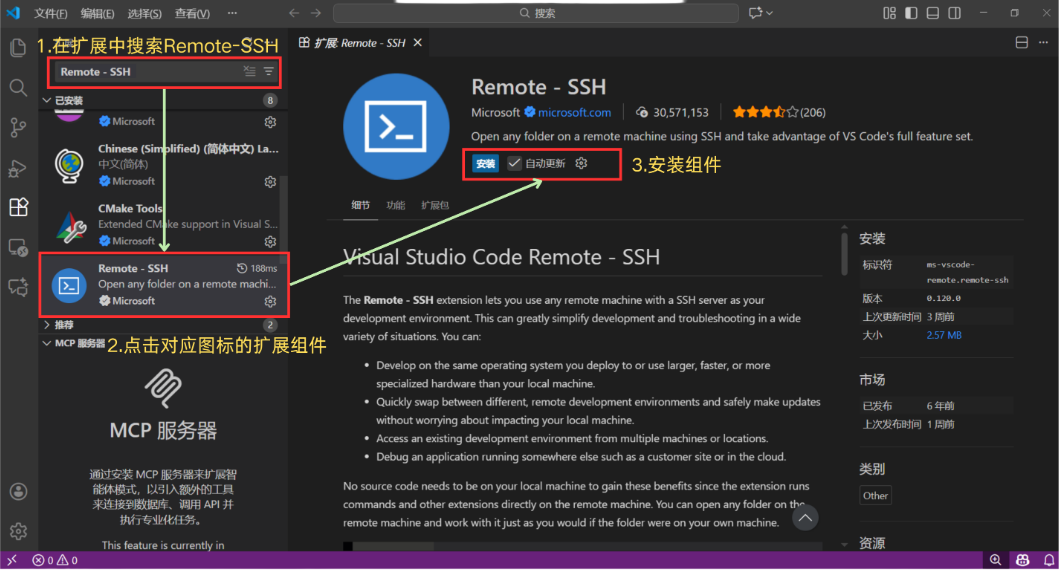Click the 2.57 MB size link

pos(944,335)
